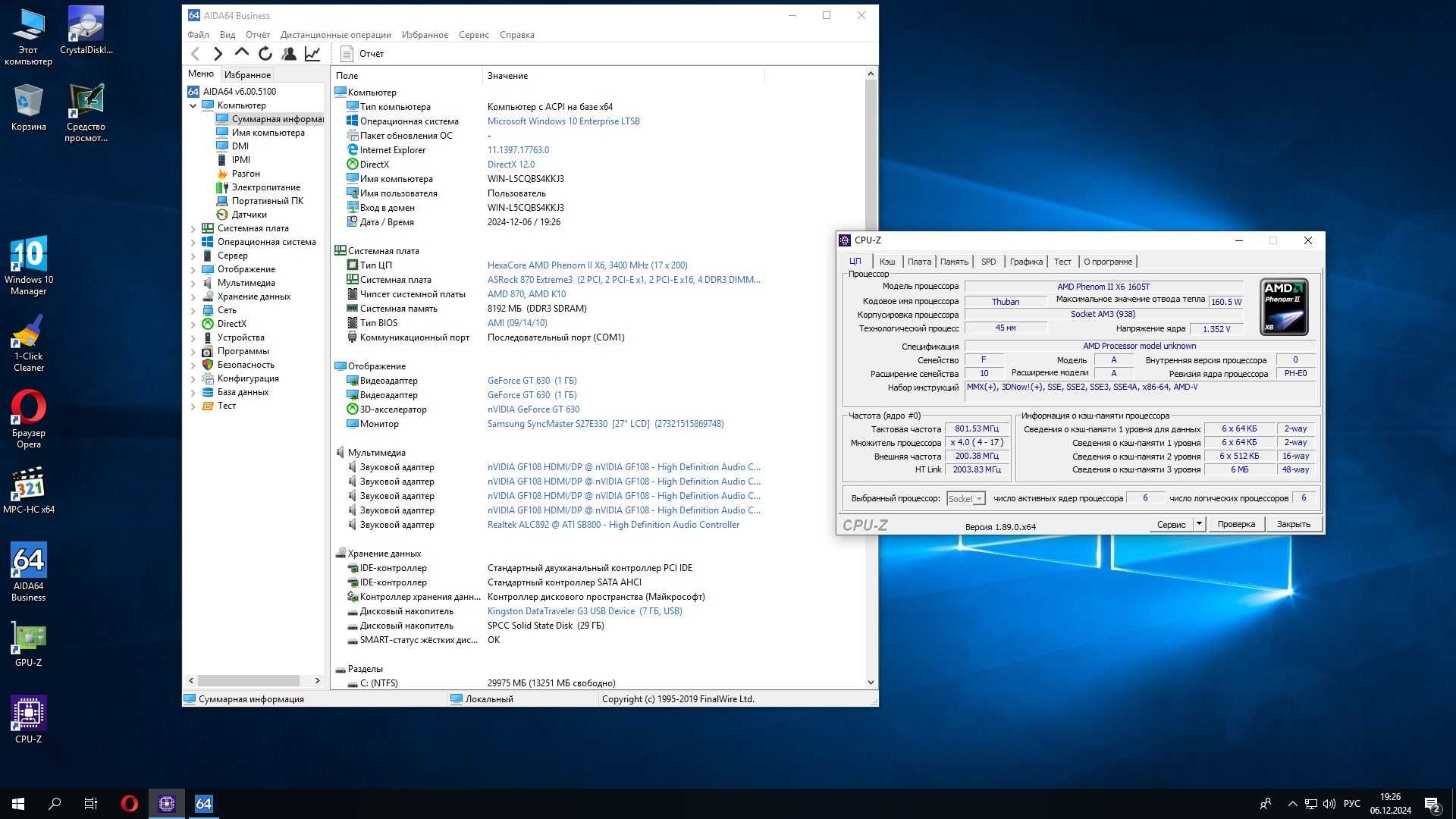
Task: Open the CrystalDisk desktop shortcut
Action: 86,30
